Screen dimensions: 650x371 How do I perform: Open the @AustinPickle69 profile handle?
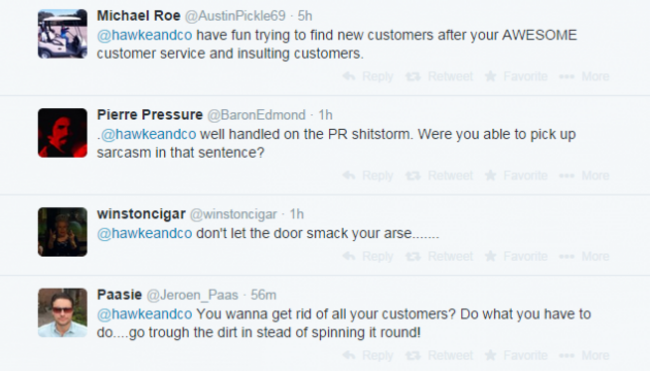235,16
